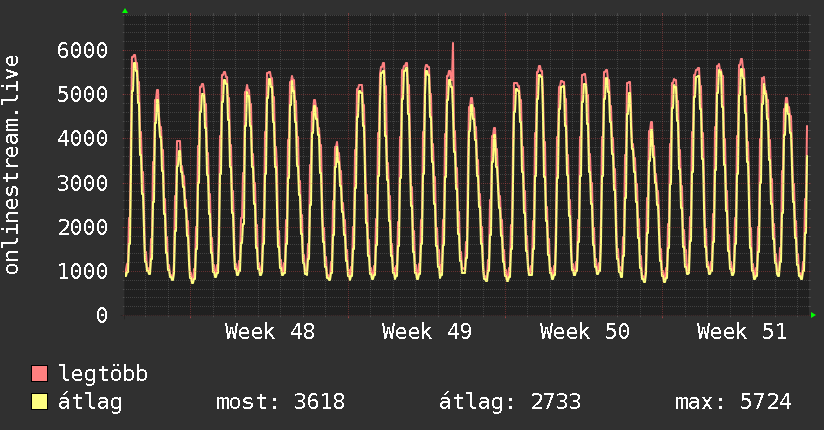This screenshot has width=824, height=430.
Task: Click the yellow átlag legend swatch
Action: coord(40,402)
